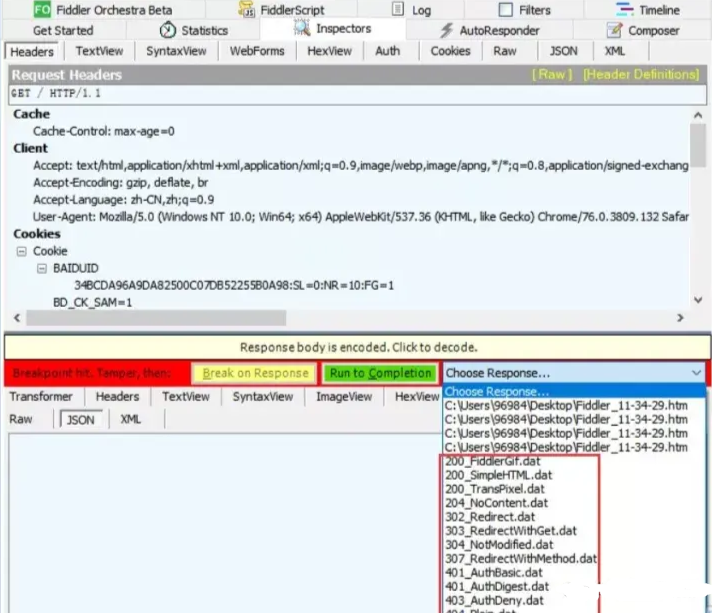Collapse the Cookie tree node
The height and width of the screenshot is (613, 712).
tap(21, 252)
